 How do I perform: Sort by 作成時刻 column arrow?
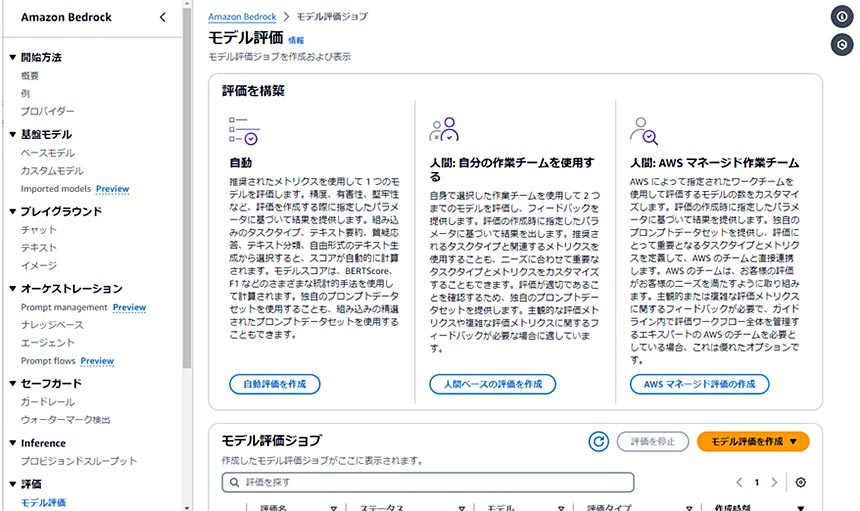(800, 508)
